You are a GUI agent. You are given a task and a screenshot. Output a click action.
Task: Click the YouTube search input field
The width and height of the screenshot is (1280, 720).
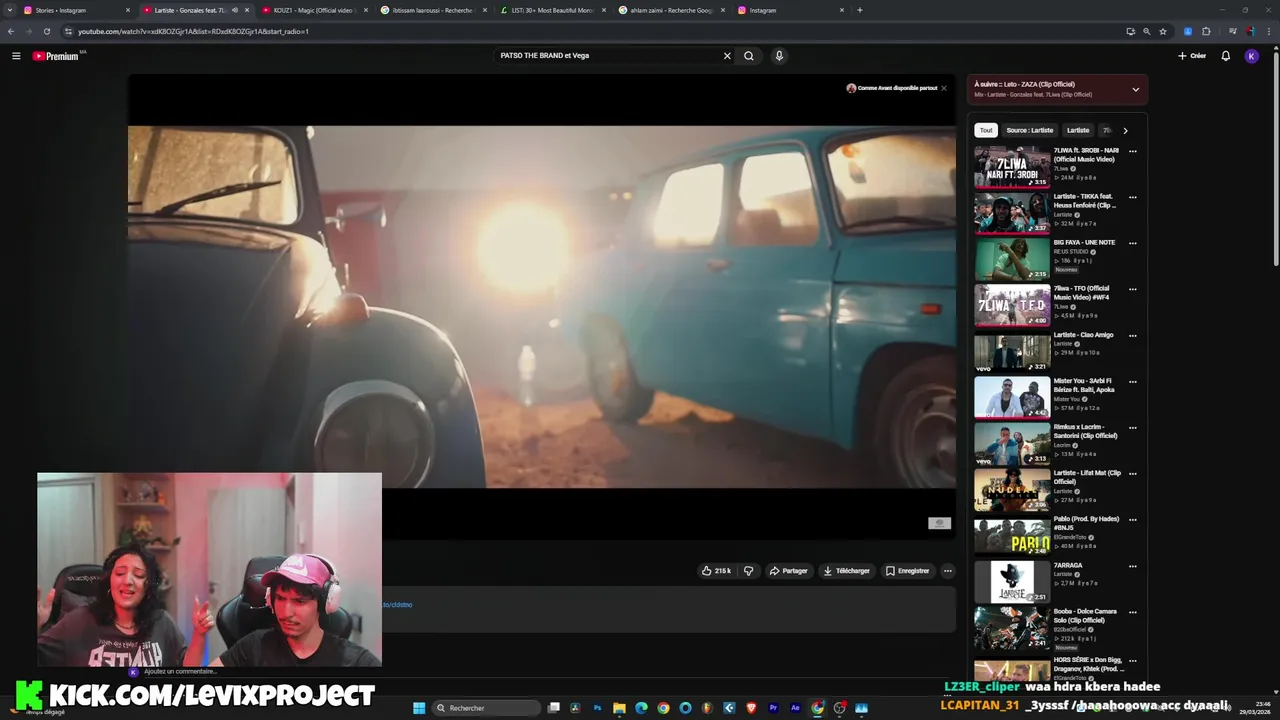tap(605, 56)
